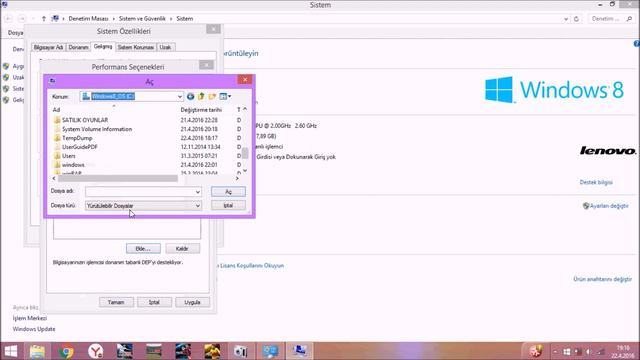Close the Aç file dialog
Screen dimensions: 640x360
click(x=245, y=80)
